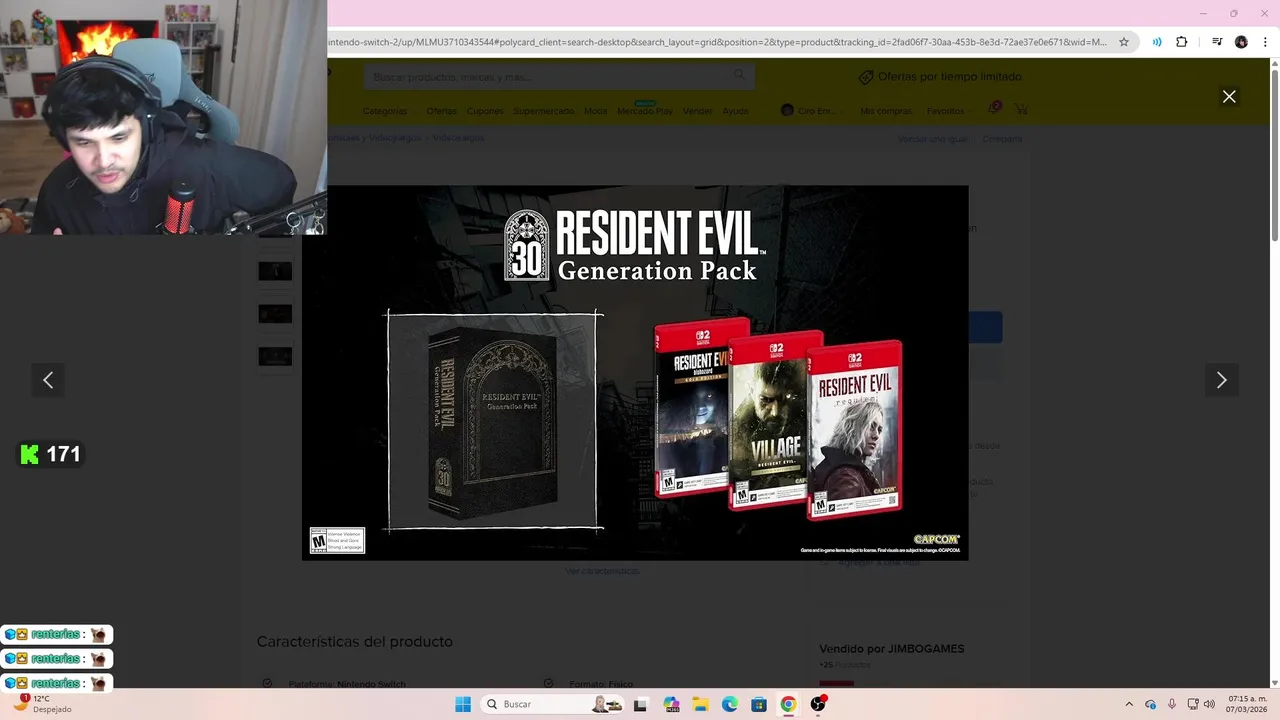Open the cloud sync tray icon

(1150, 704)
